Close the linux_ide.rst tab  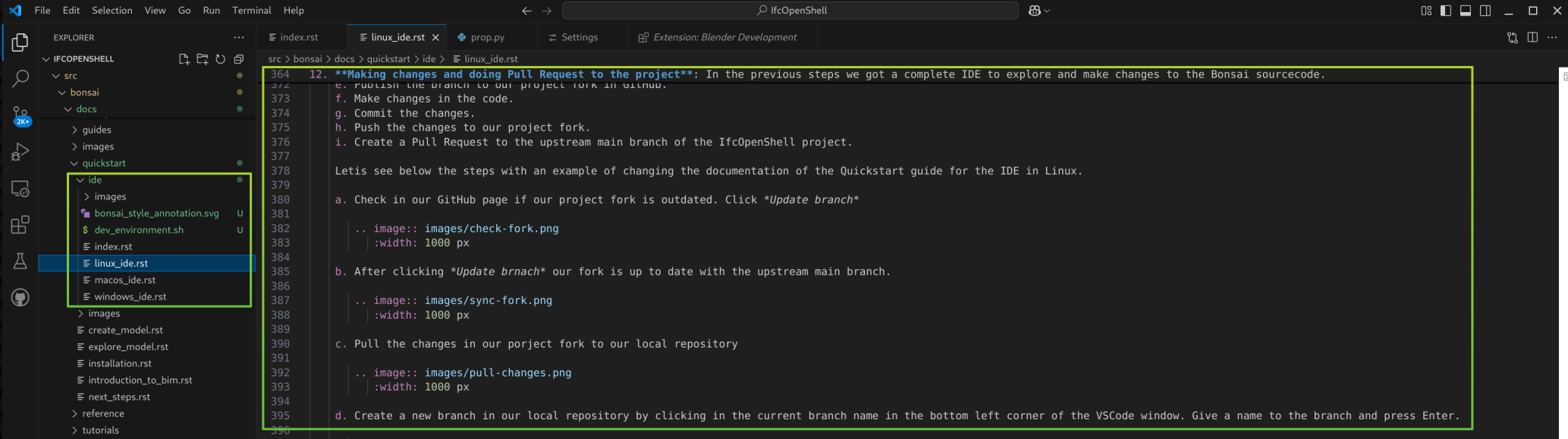click(x=435, y=37)
